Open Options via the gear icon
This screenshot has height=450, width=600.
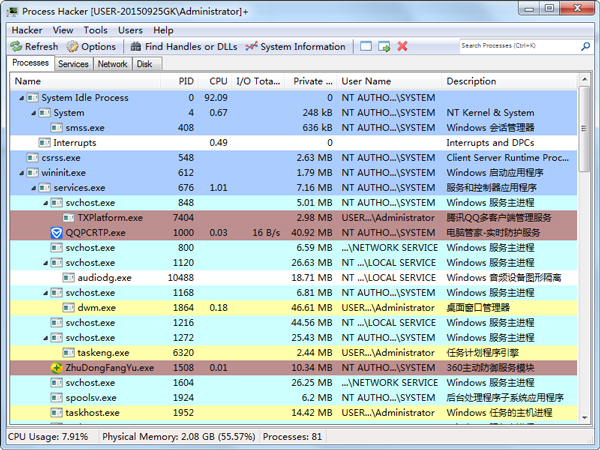73,46
